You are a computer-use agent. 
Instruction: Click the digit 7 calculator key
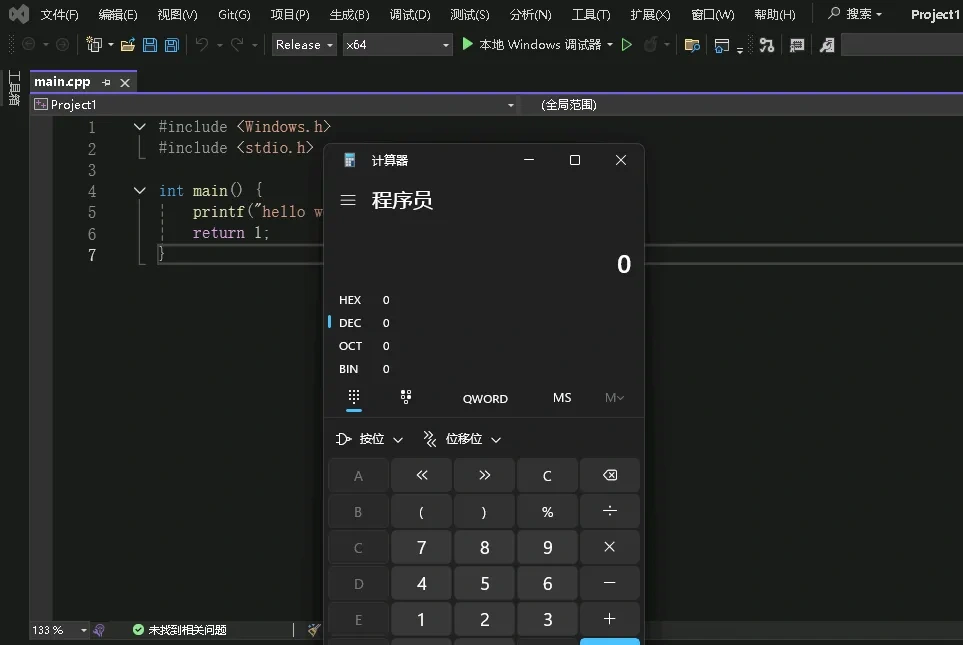point(421,547)
